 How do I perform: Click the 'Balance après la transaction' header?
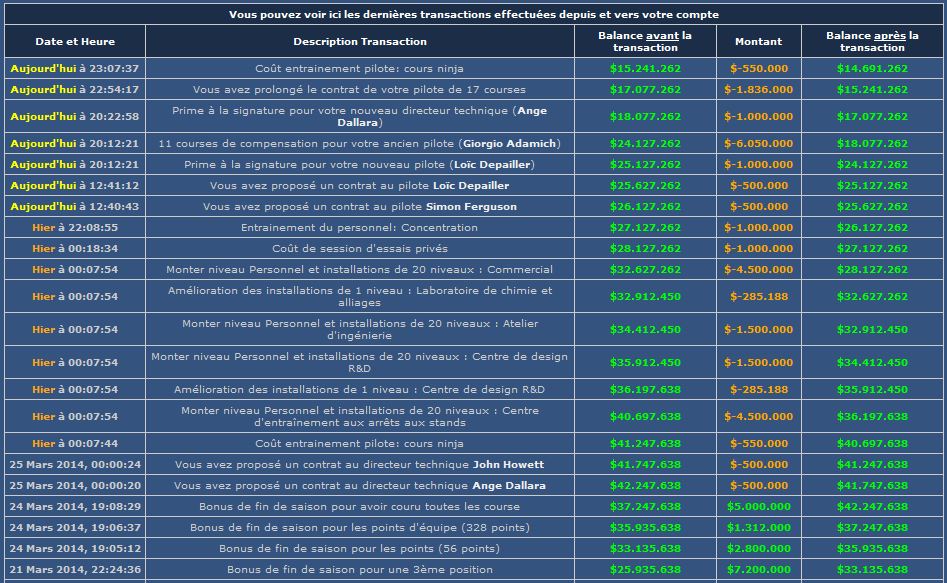tap(872, 41)
